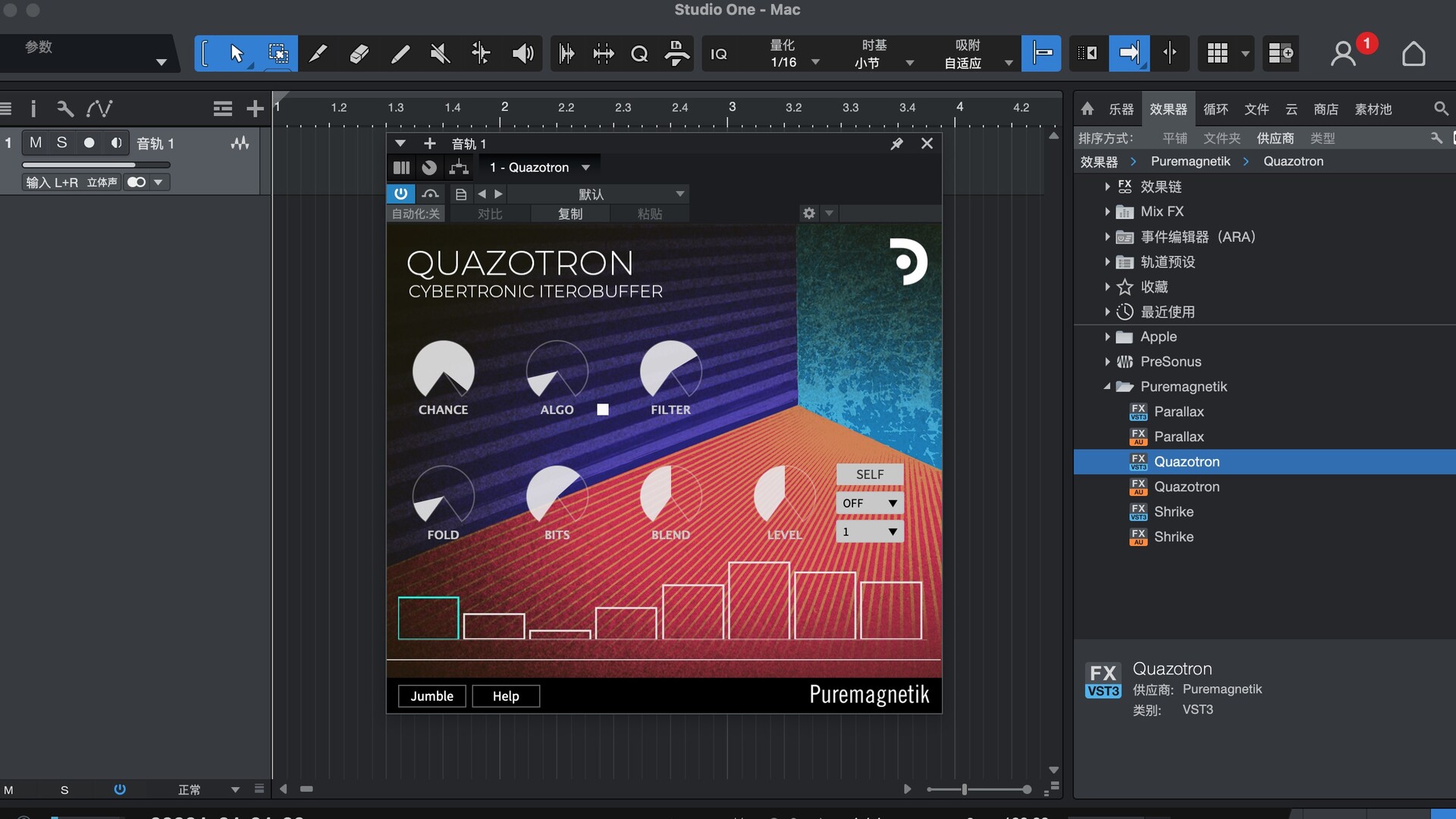Toggle Mute on track 音轨 1
The height and width of the screenshot is (819, 1456).
tap(36, 143)
